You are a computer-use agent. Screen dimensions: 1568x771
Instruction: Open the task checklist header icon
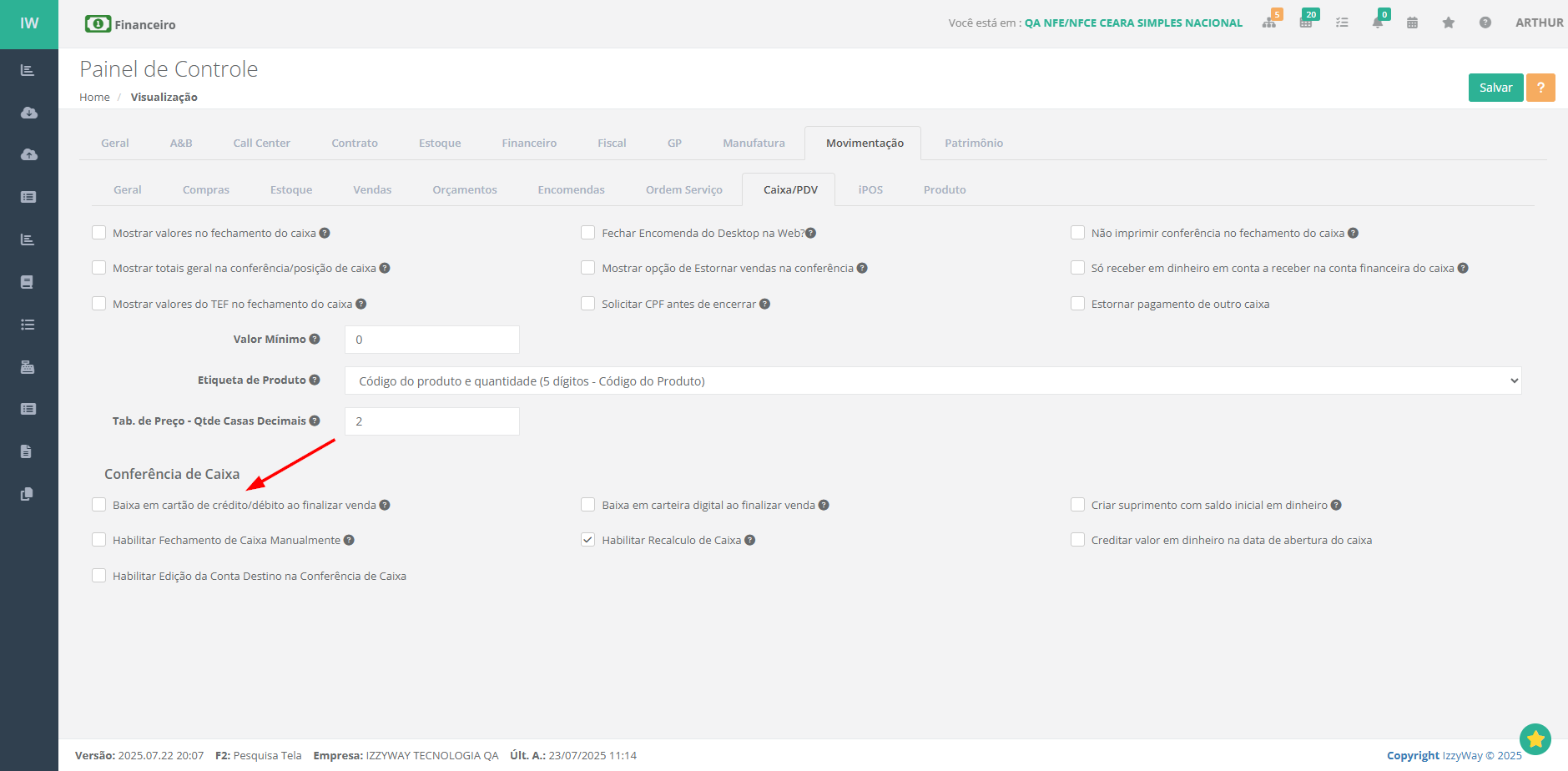click(1342, 23)
